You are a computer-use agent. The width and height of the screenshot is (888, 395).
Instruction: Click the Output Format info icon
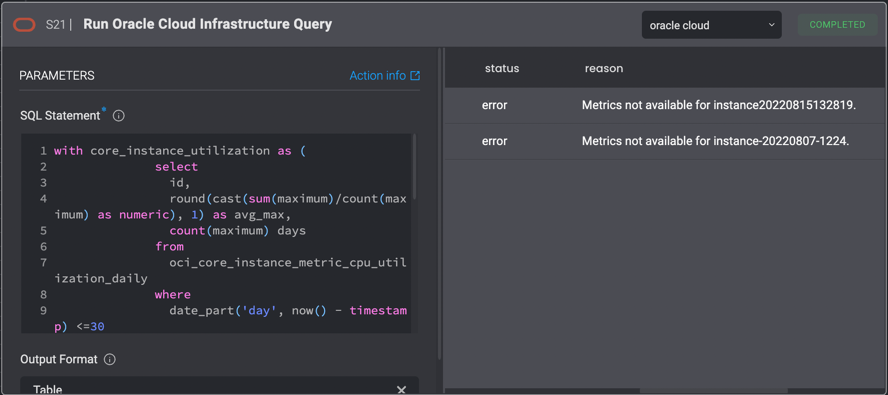(110, 359)
